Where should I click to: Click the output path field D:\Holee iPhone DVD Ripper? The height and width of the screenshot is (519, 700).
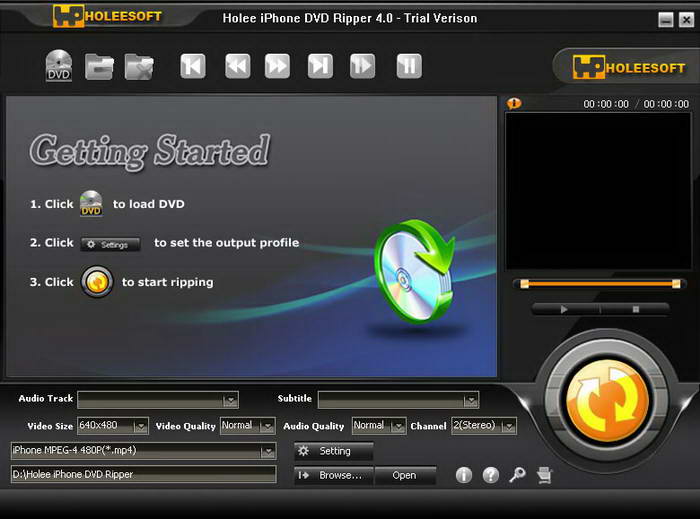click(x=143, y=474)
